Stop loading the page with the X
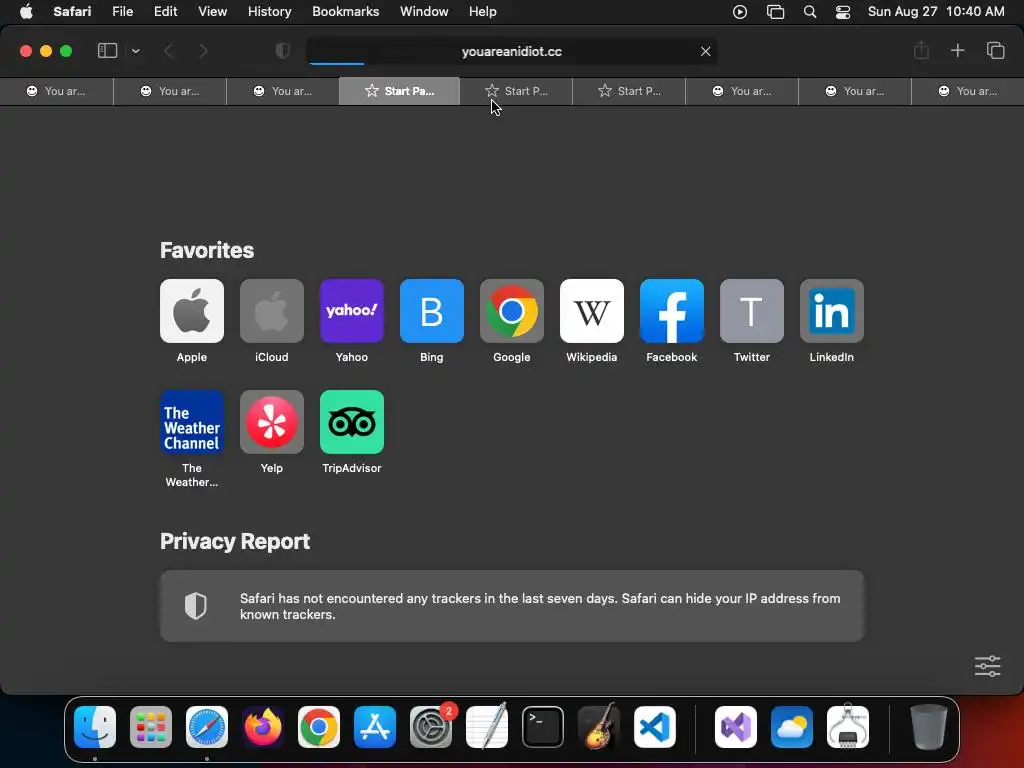 pyautogui.click(x=705, y=51)
